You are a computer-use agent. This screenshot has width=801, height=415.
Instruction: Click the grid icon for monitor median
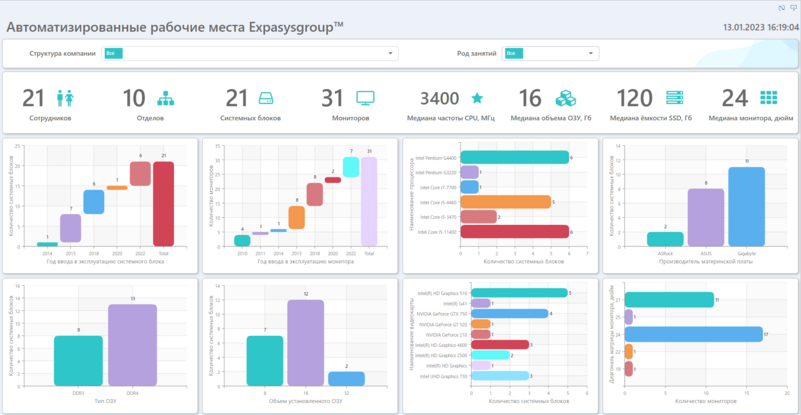769,98
